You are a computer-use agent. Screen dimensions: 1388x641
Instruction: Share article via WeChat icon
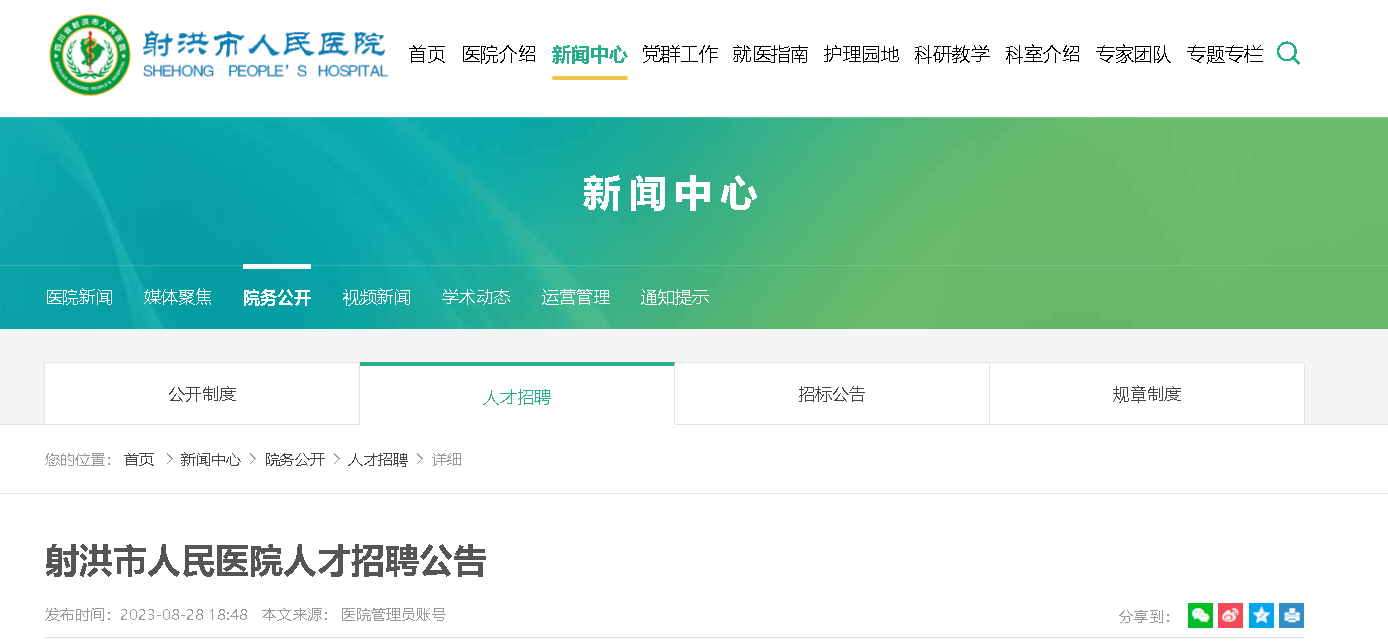(1200, 616)
